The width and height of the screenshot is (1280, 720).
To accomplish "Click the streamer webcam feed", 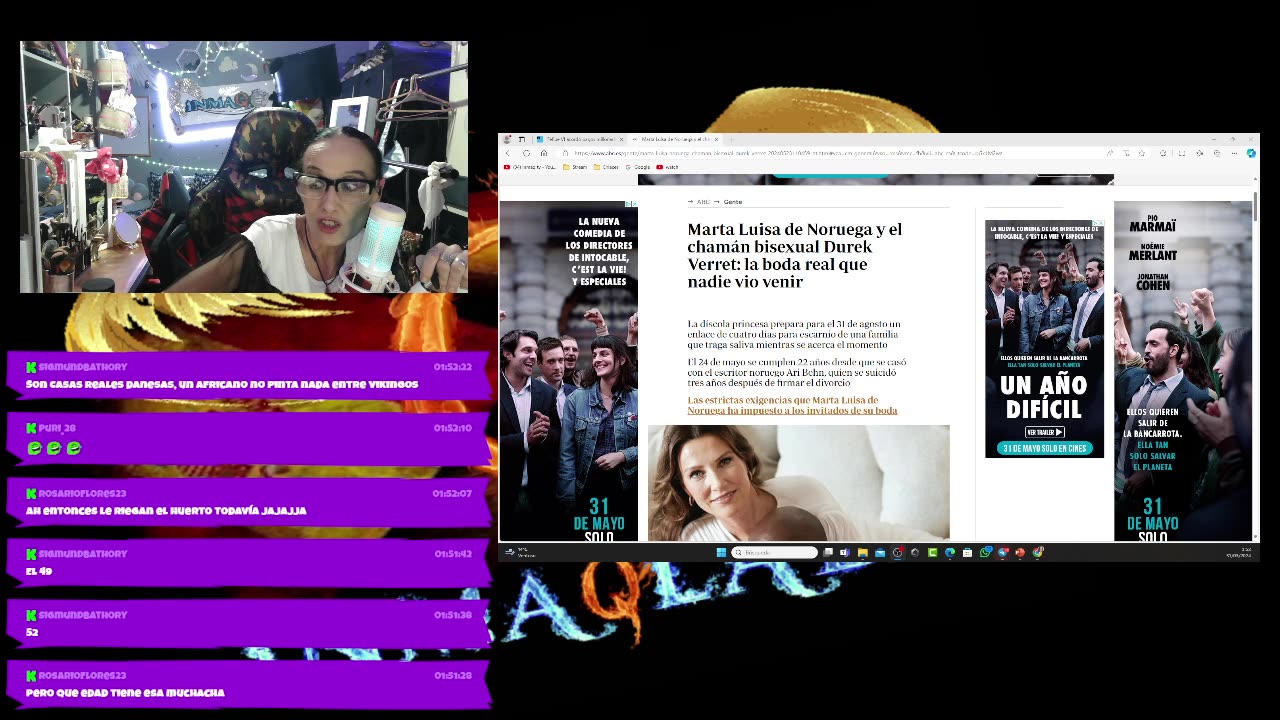I will pyautogui.click(x=244, y=167).
